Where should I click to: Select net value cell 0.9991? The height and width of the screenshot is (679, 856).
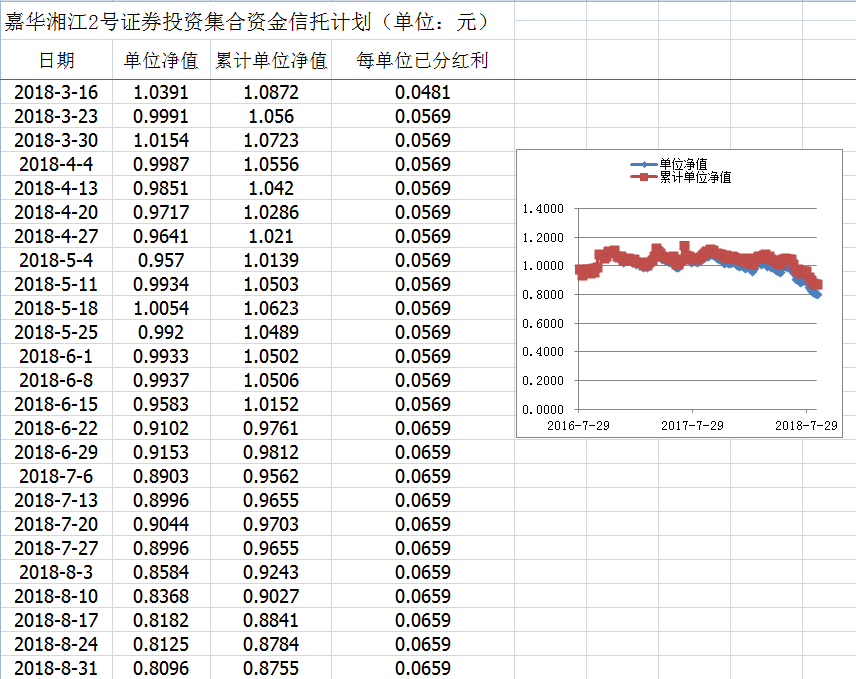pyautogui.click(x=161, y=116)
